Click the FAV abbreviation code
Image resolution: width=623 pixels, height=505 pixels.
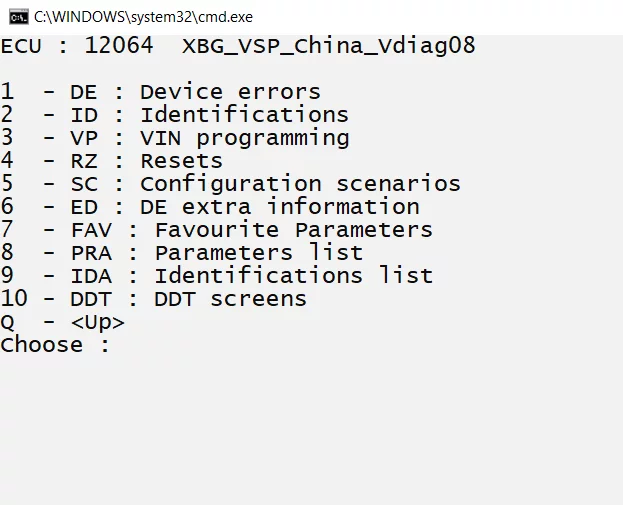(91, 230)
